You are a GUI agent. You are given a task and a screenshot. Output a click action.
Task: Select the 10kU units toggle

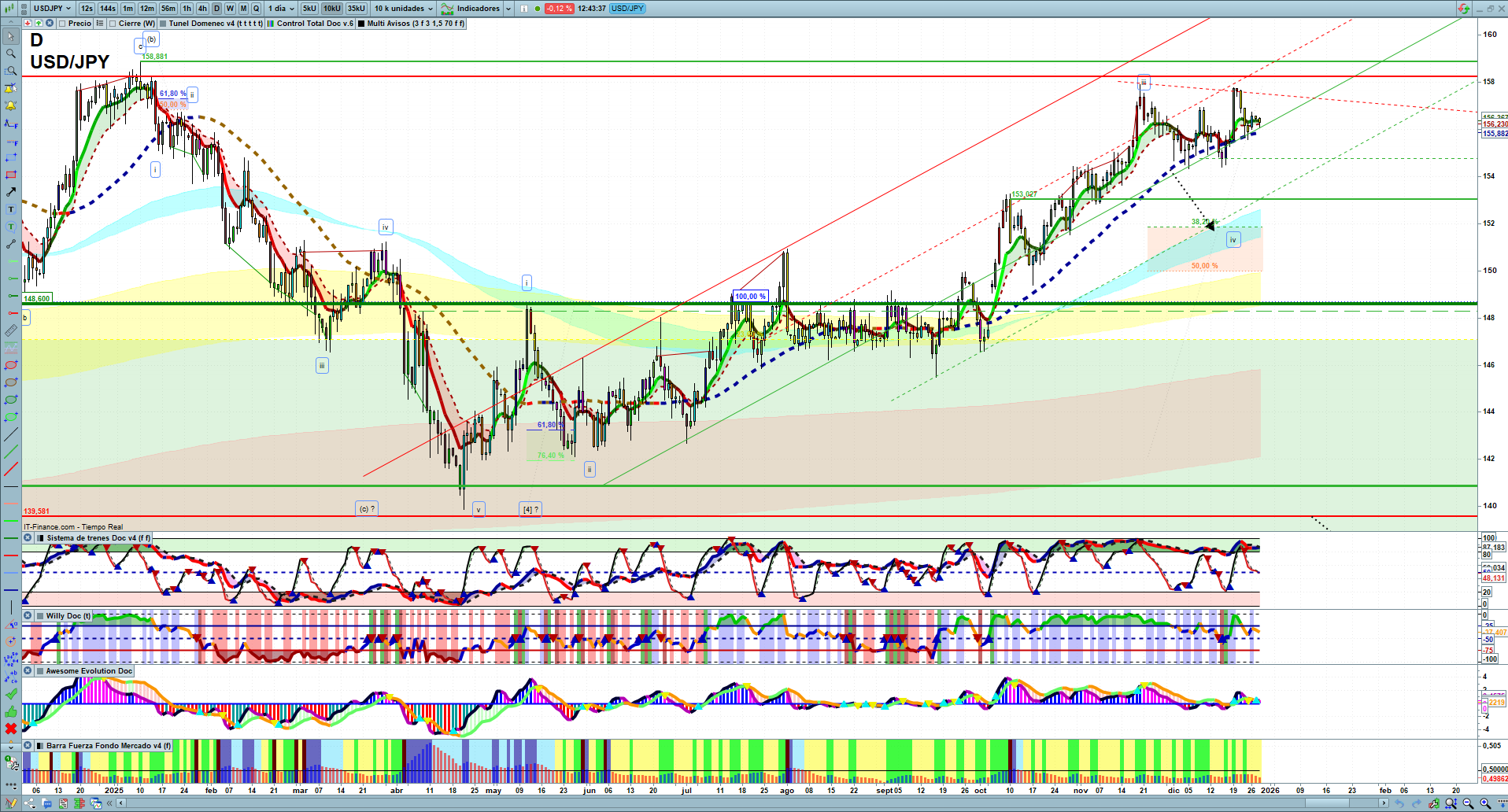click(332, 9)
